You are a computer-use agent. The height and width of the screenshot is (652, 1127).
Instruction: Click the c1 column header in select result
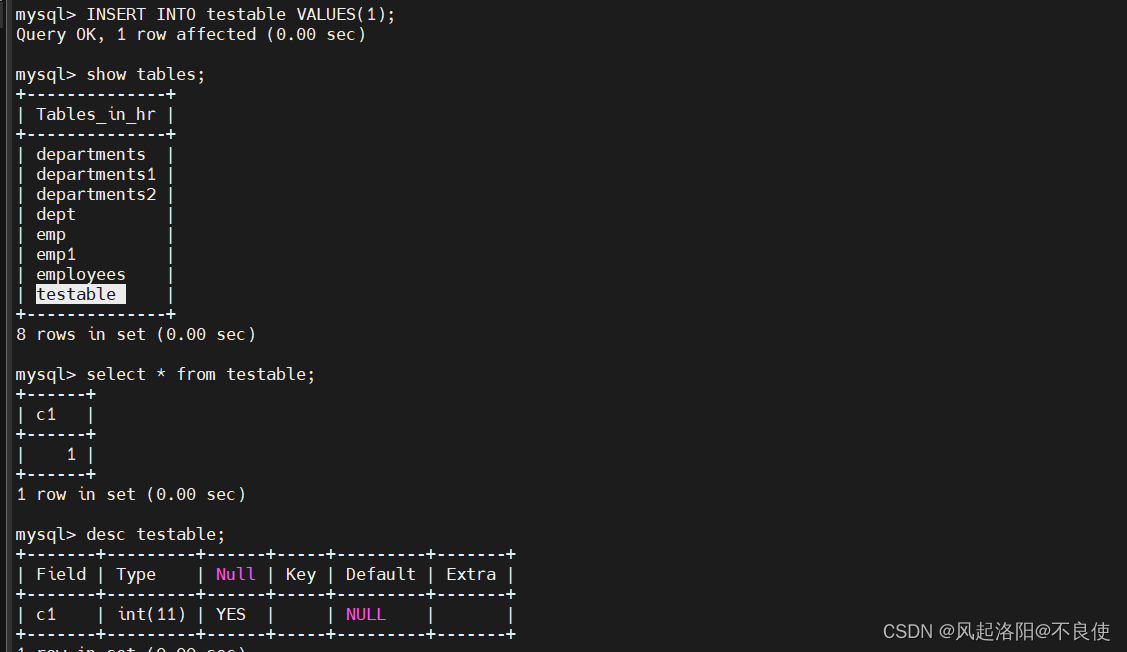pos(46,415)
